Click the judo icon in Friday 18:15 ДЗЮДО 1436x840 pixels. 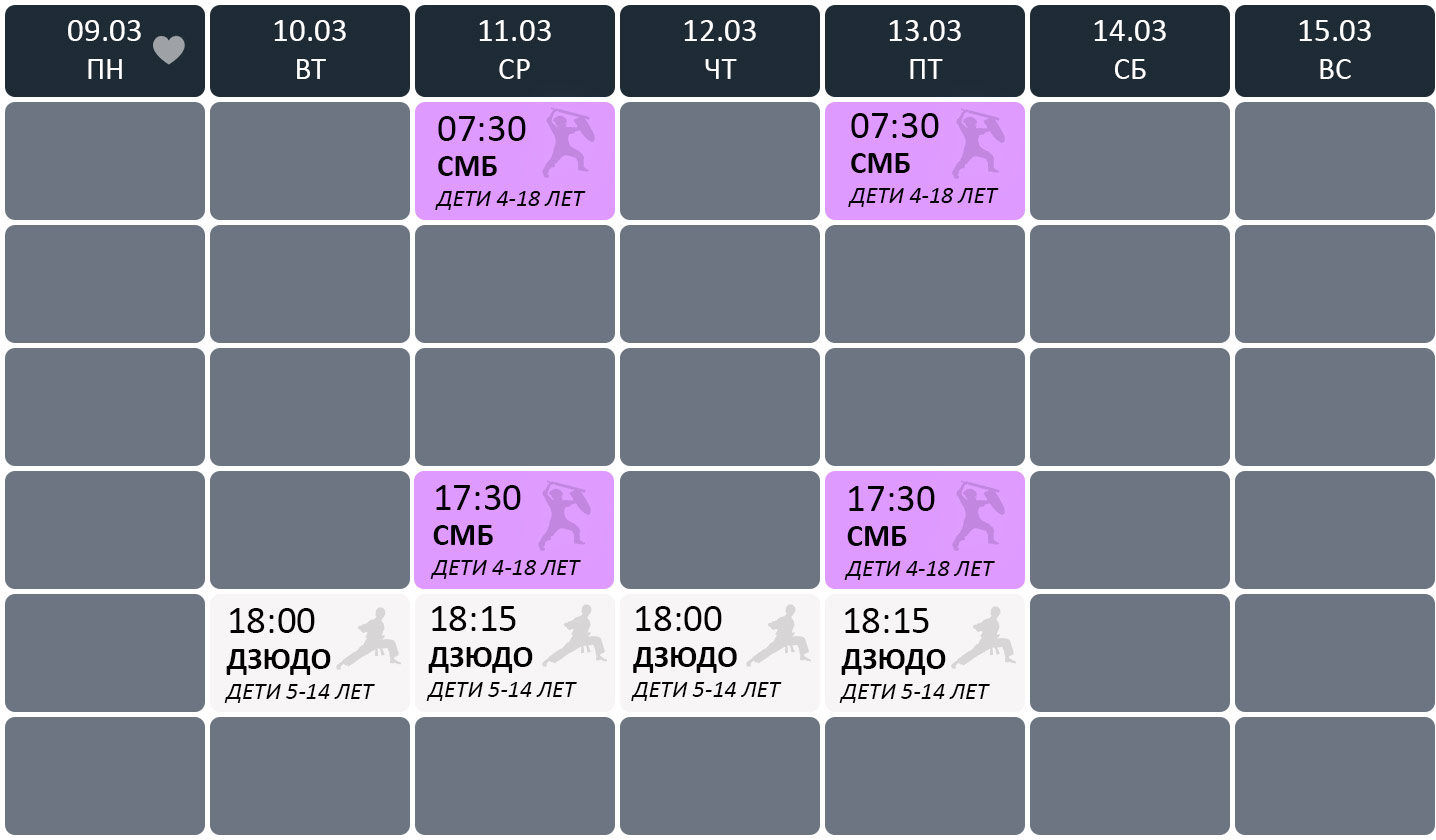(x=984, y=638)
